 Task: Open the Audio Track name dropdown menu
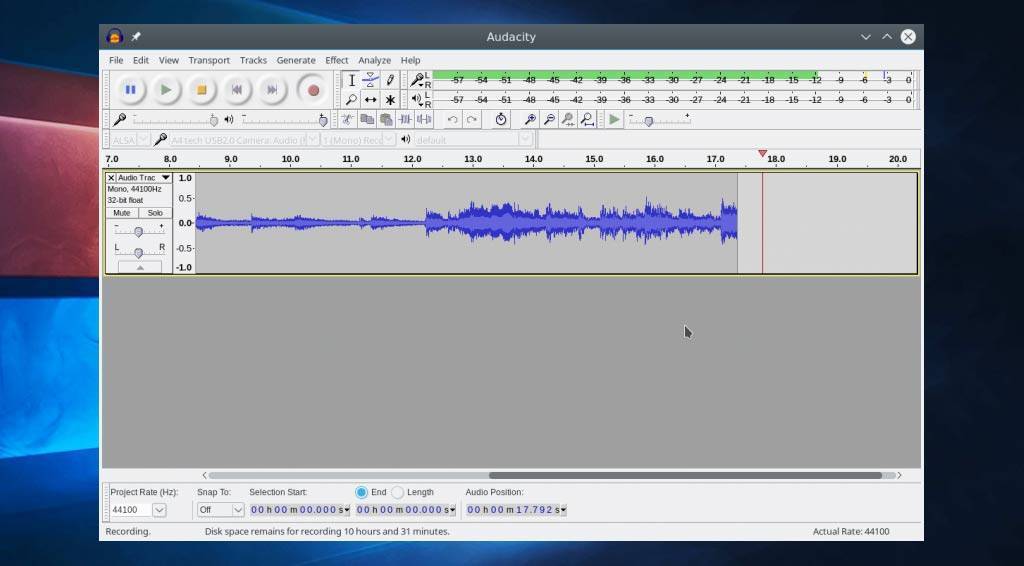165,178
